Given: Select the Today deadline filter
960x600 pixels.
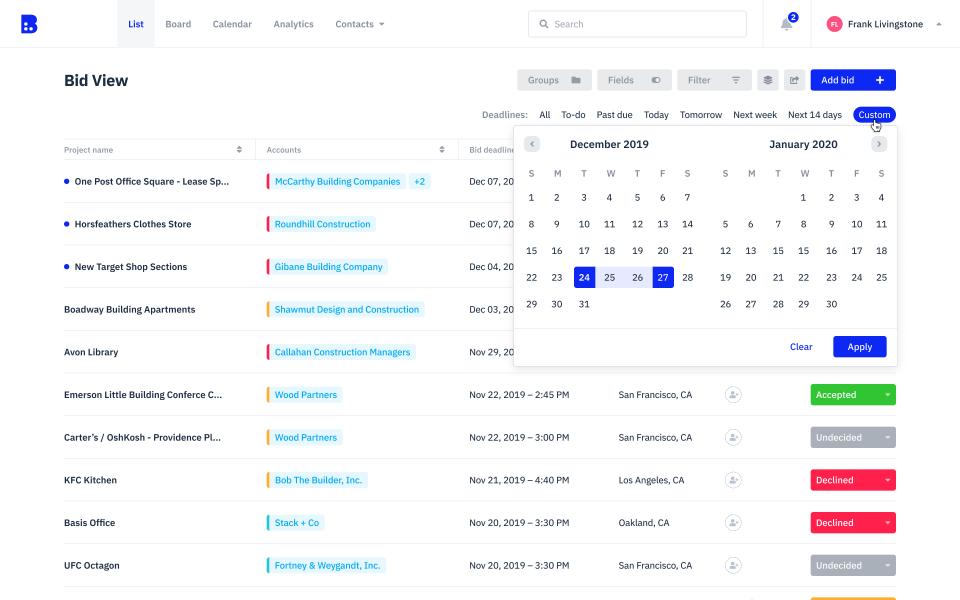Looking at the screenshot, I should click(656, 114).
